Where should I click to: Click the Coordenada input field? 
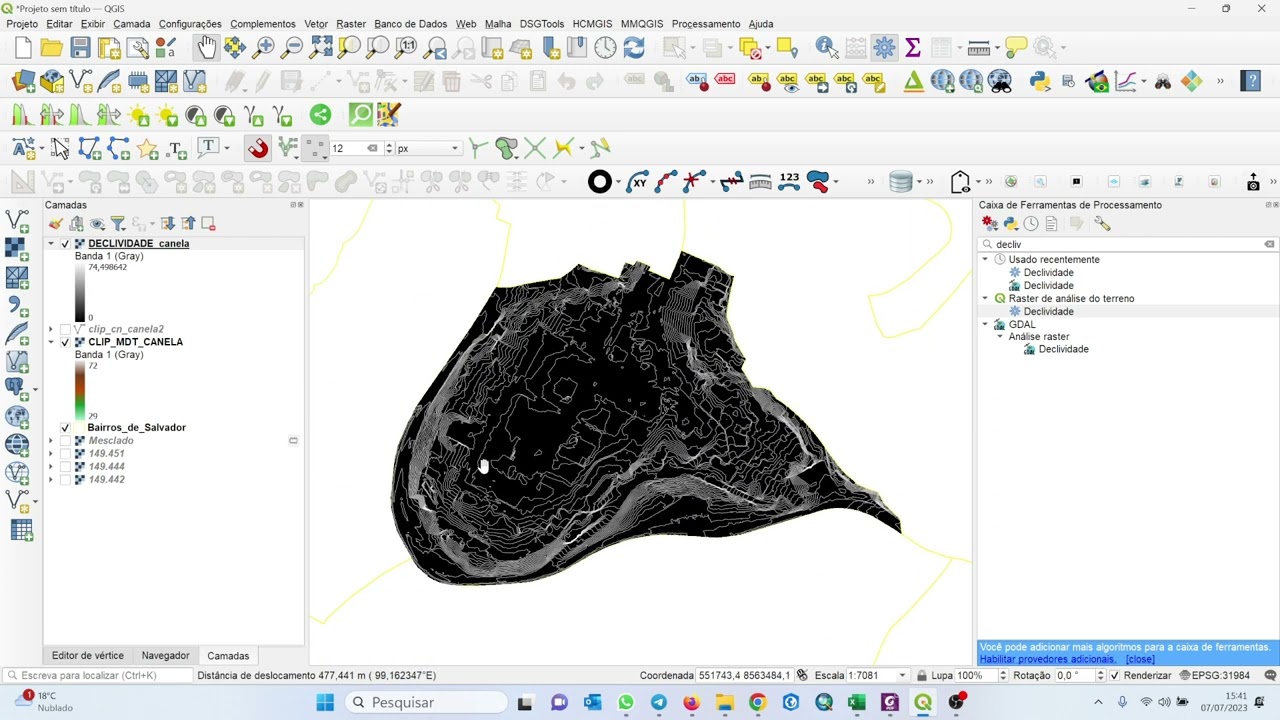744,676
